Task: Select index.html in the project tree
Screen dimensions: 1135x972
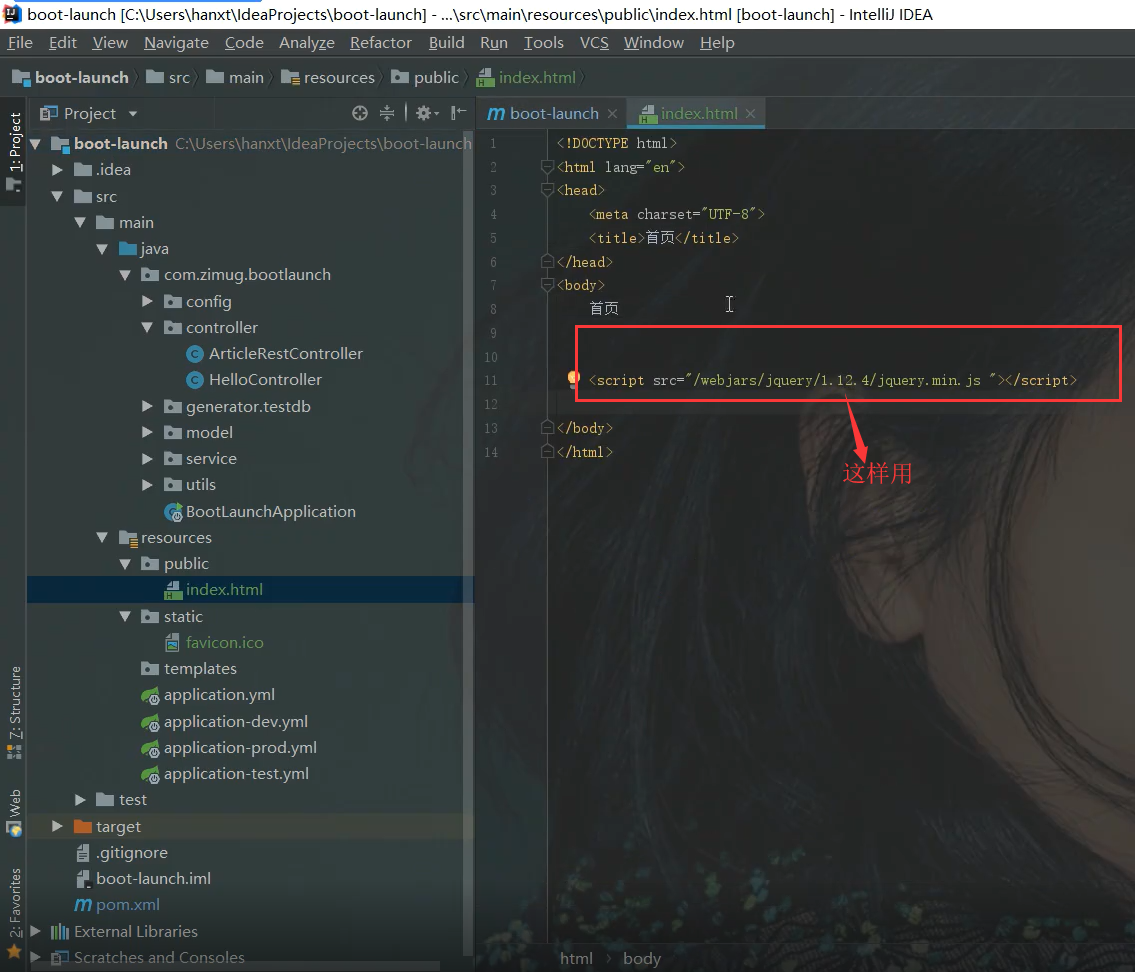Action: click(x=250, y=590)
